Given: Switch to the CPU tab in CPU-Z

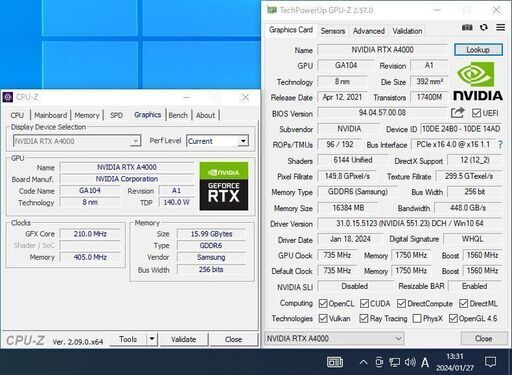Looking at the screenshot, I should pos(17,115).
